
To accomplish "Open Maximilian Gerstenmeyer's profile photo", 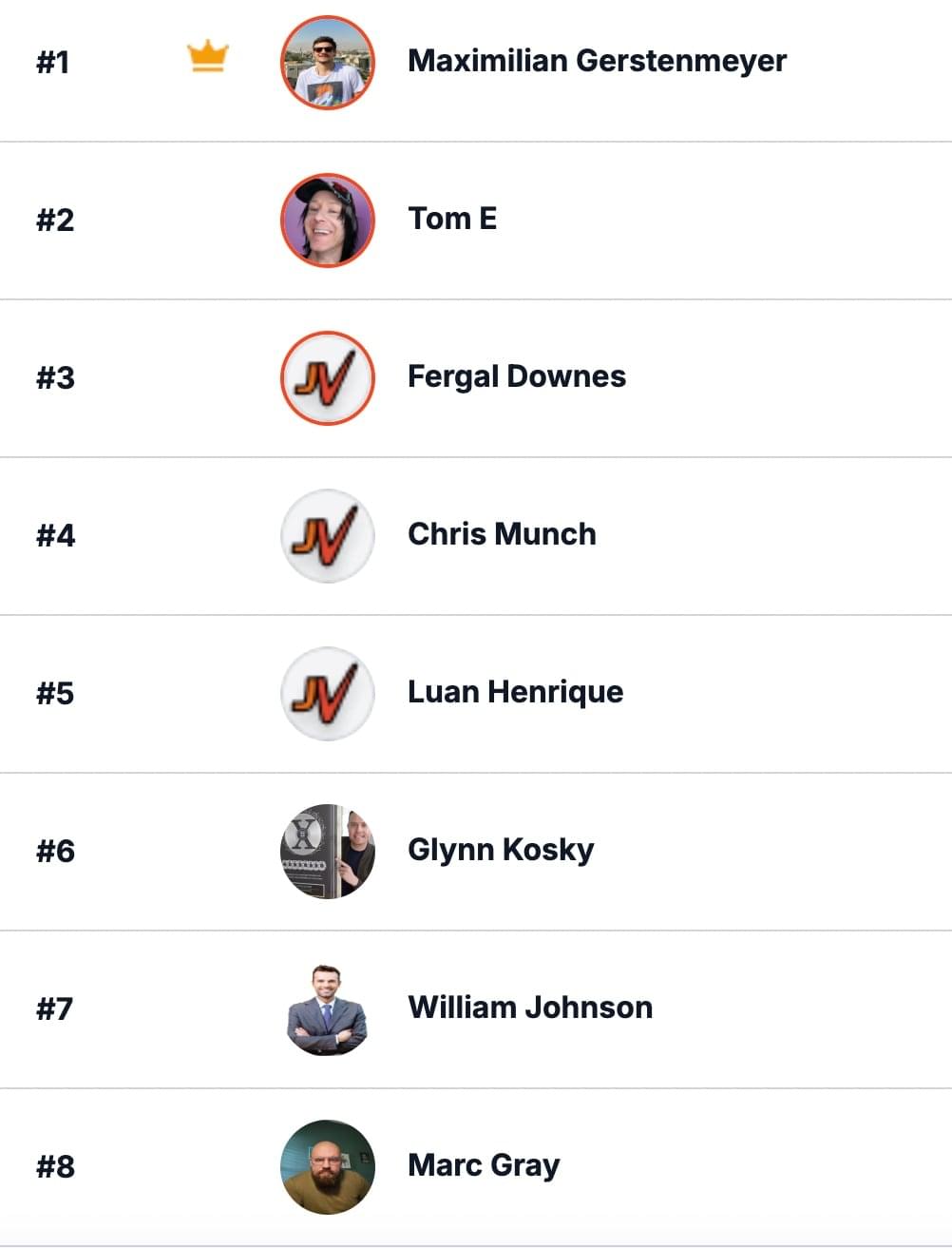I will [328, 63].
